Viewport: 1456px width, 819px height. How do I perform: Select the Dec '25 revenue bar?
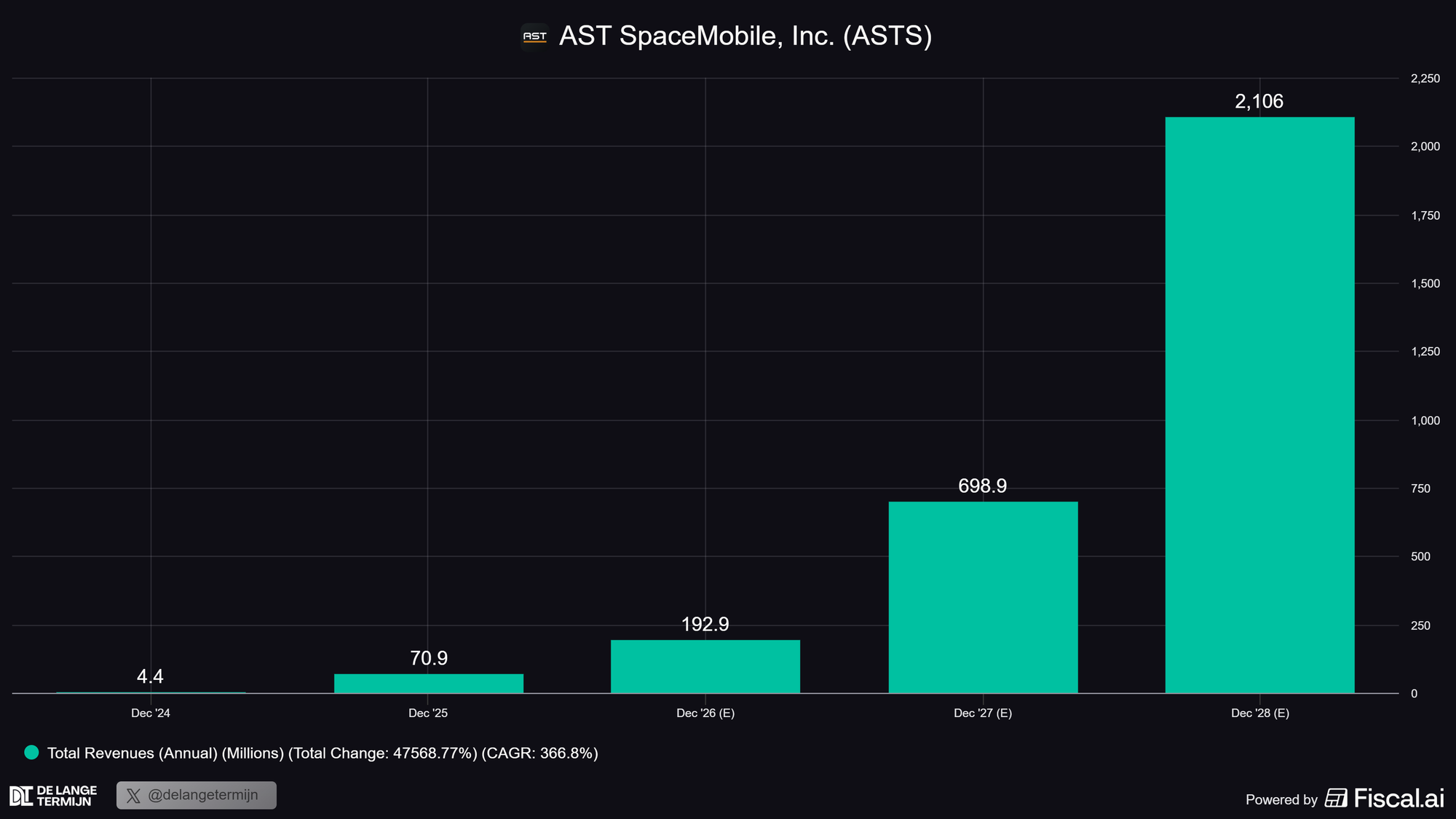coord(428,683)
